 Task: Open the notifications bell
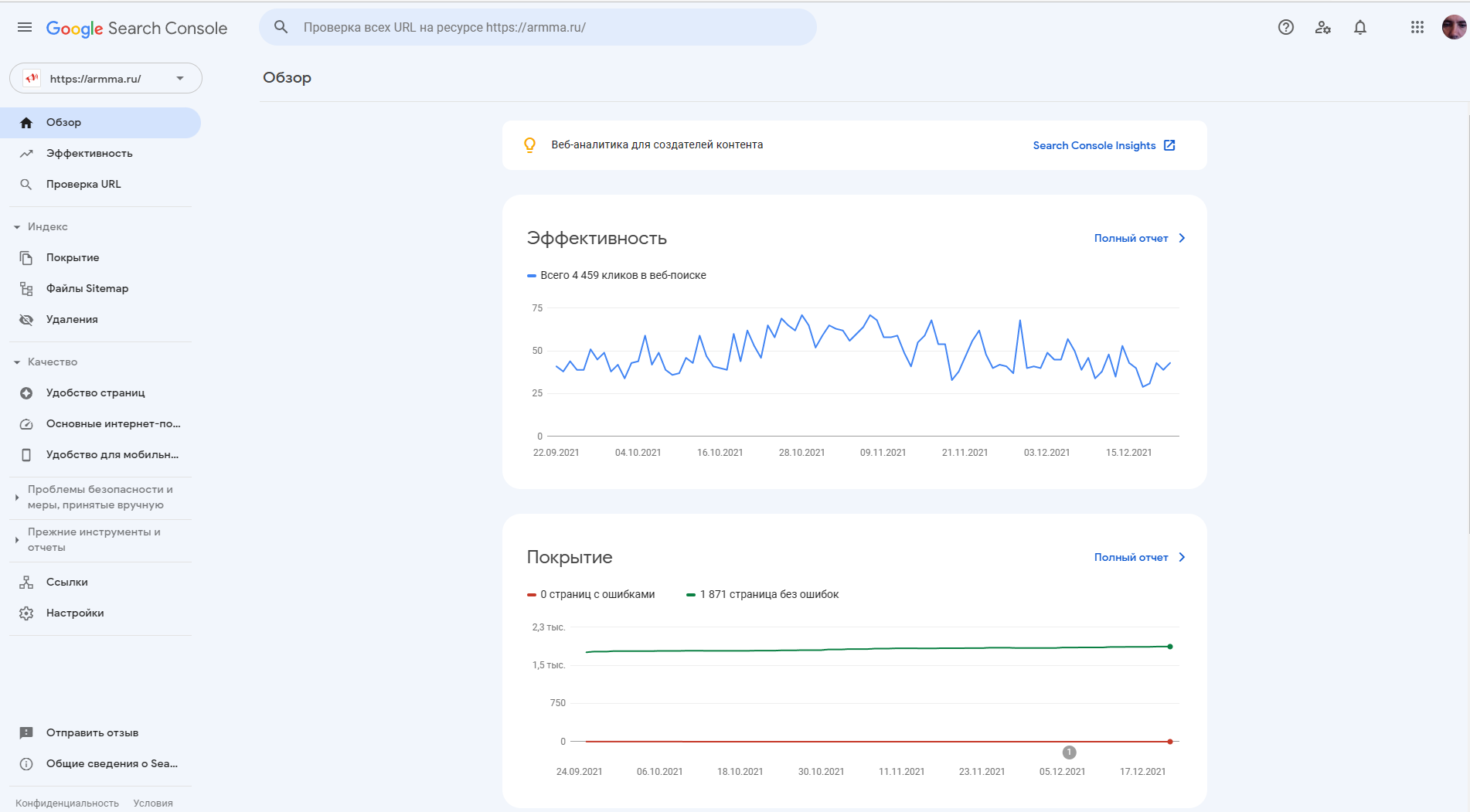[1359, 28]
